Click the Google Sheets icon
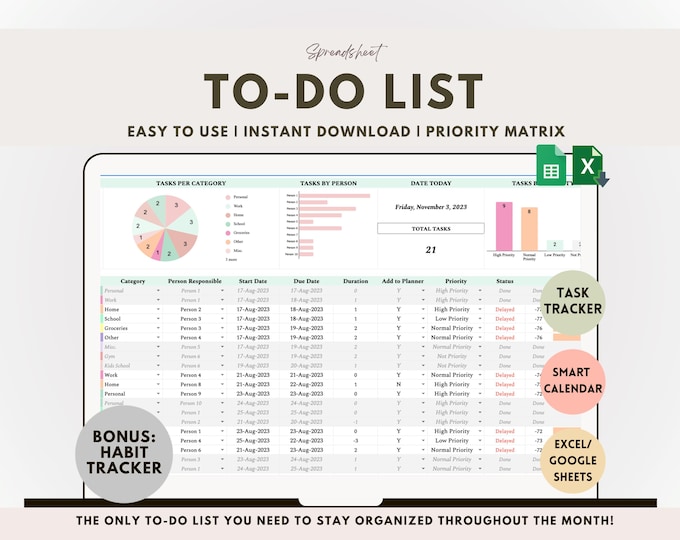The image size is (680, 540). point(551,165)
